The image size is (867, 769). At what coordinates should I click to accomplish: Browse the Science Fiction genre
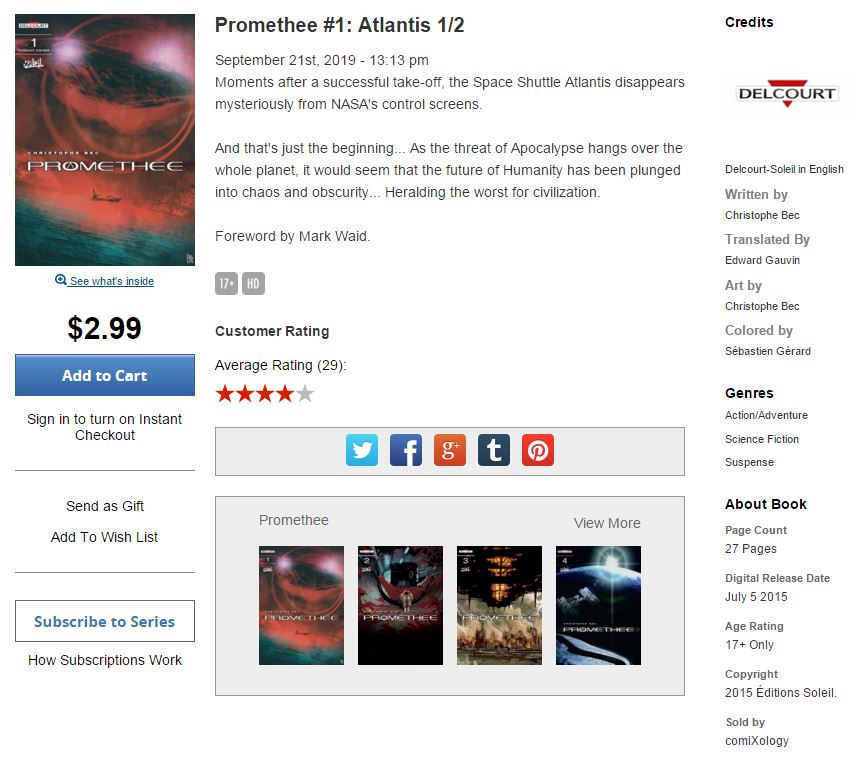762,439
